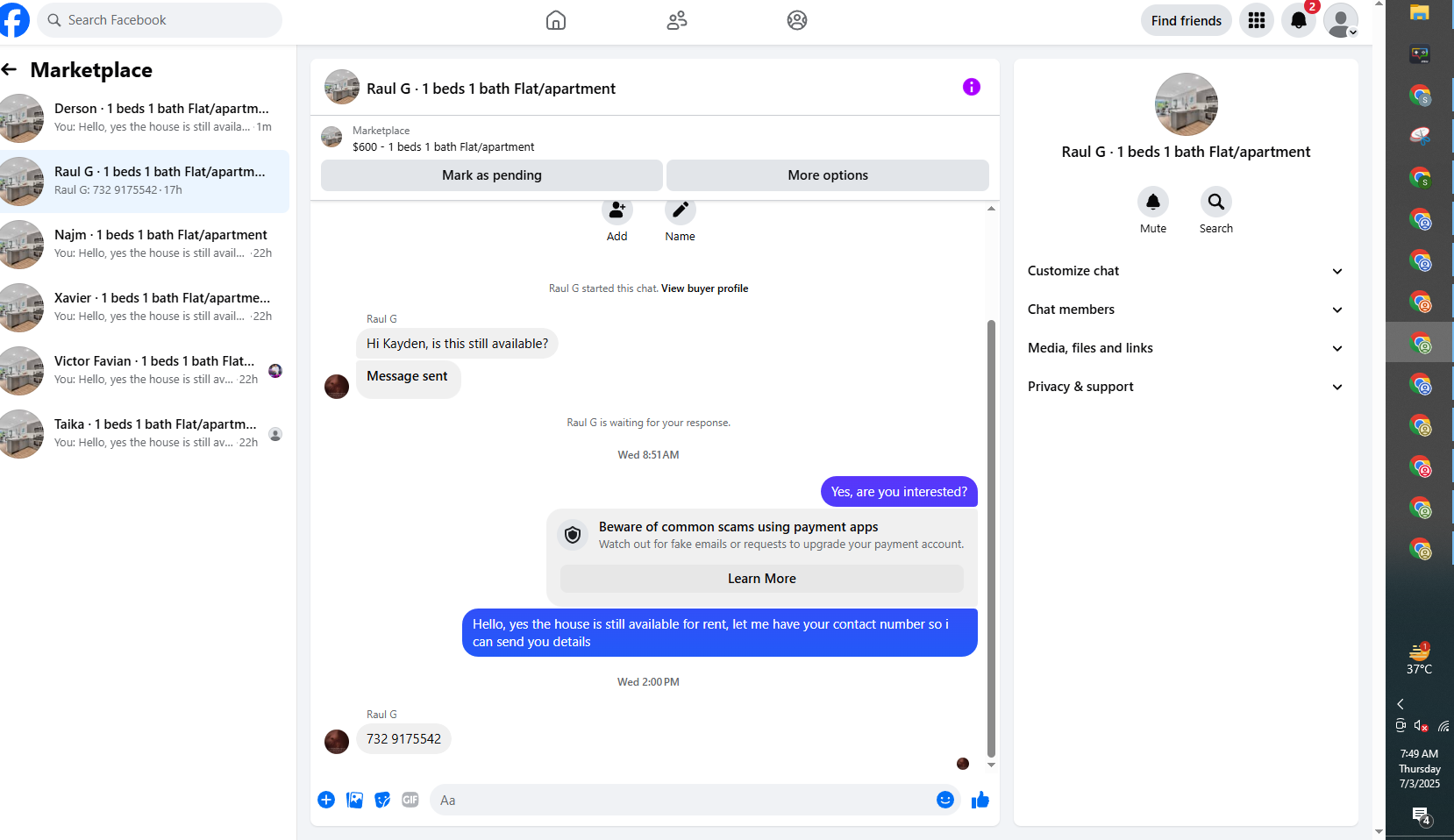Choose a sticker from the composer

pos(382,800)
